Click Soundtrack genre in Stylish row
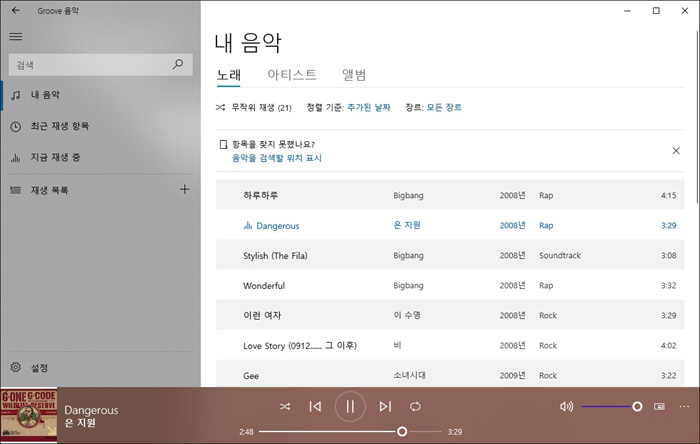Viewport: 700px width, 444px height. (x=560, y=255)
